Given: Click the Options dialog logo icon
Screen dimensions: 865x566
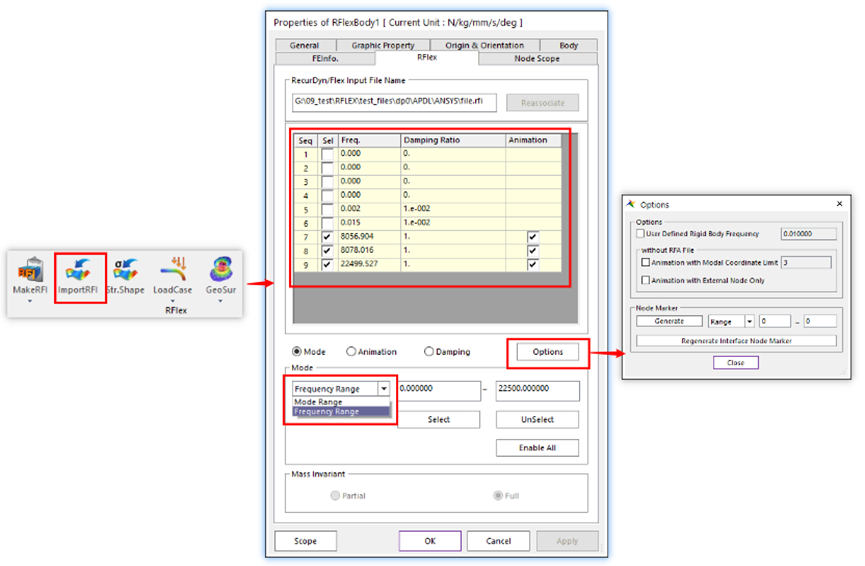Looking at the screenshot, I should (631, 204).
